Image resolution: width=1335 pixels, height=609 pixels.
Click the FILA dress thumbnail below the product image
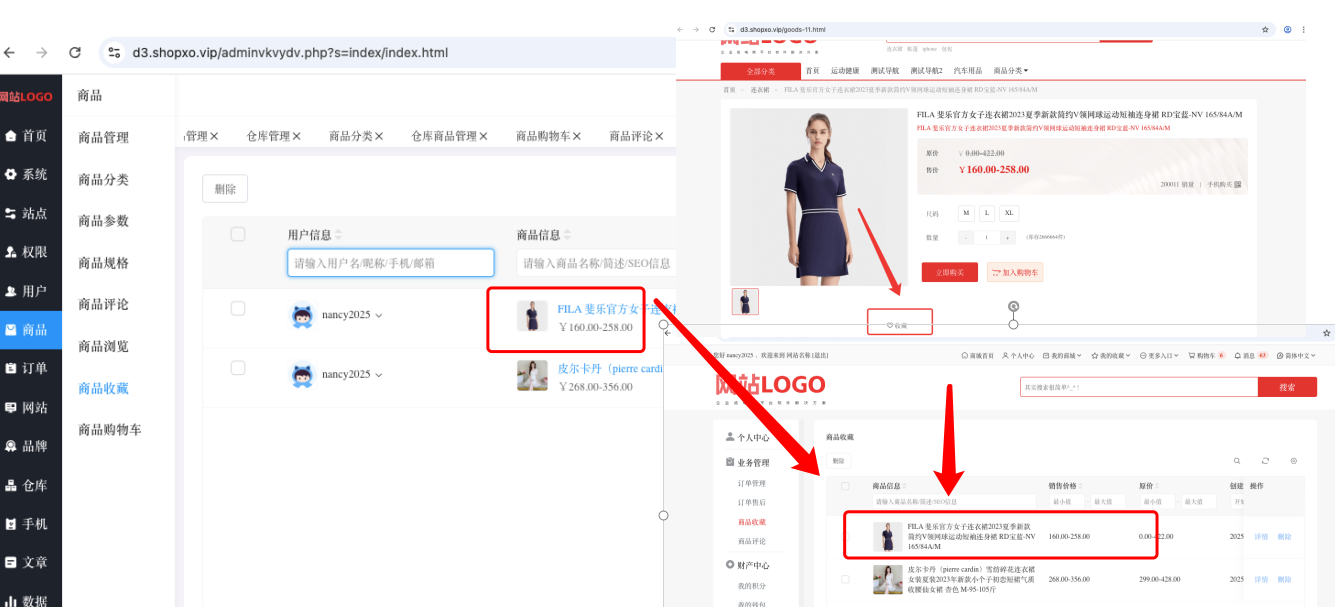(x=745, y=302)
